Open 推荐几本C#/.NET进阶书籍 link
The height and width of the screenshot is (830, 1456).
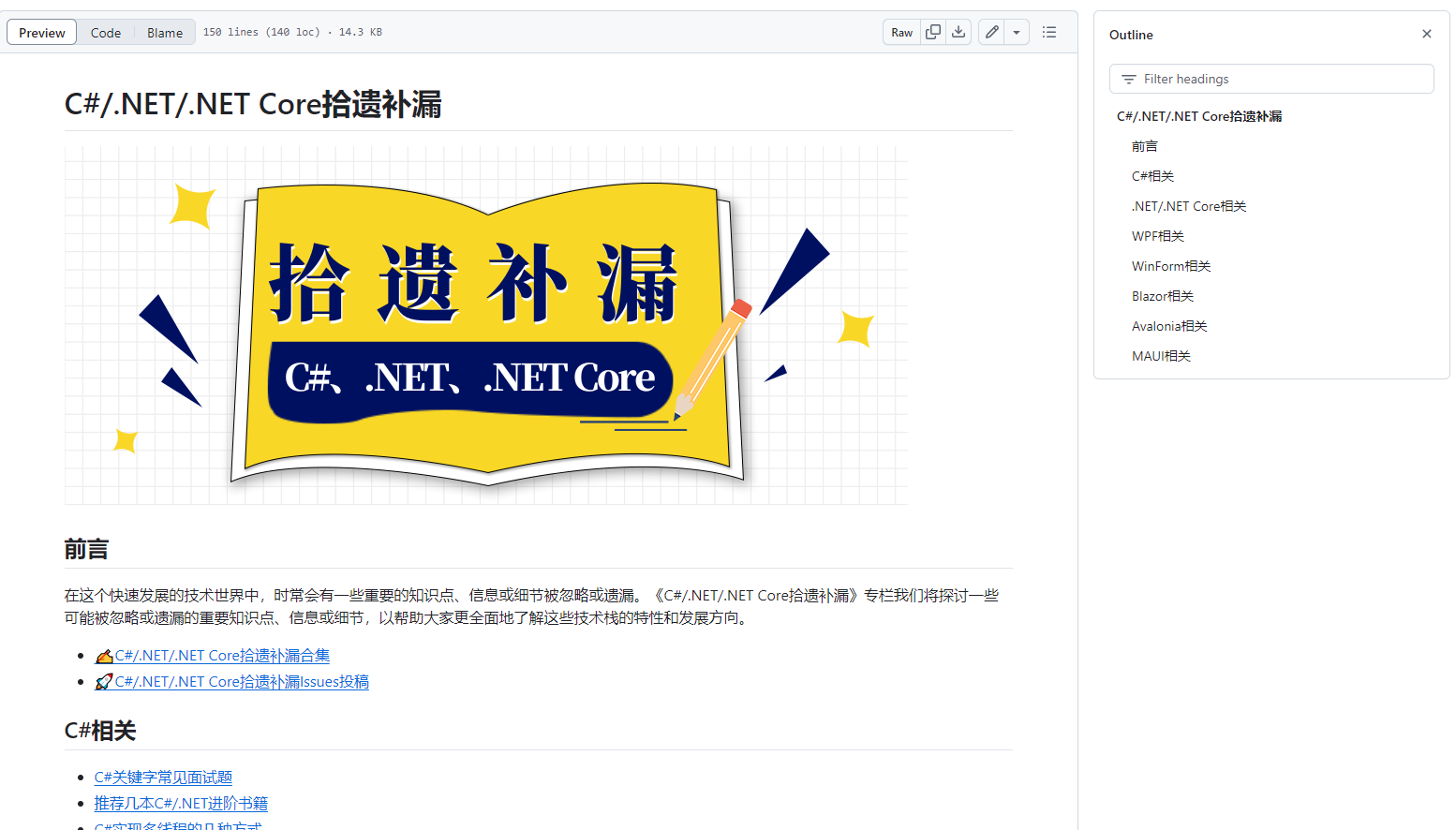pos(181,804)
